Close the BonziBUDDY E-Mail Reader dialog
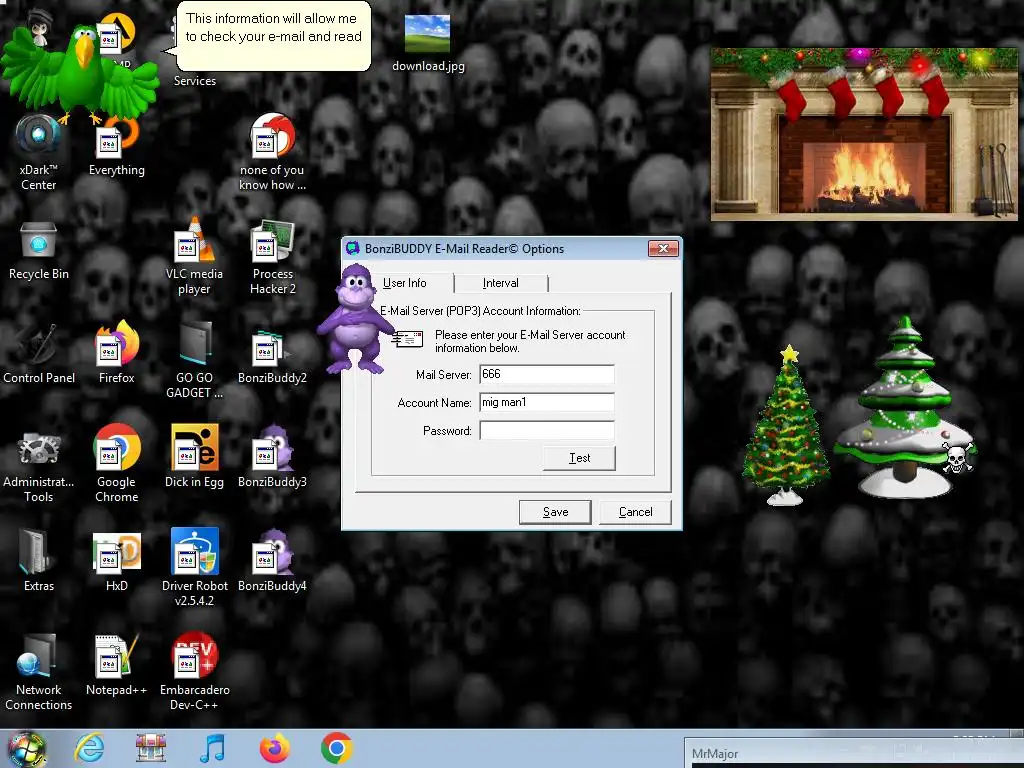 click(x=663, y=248)
